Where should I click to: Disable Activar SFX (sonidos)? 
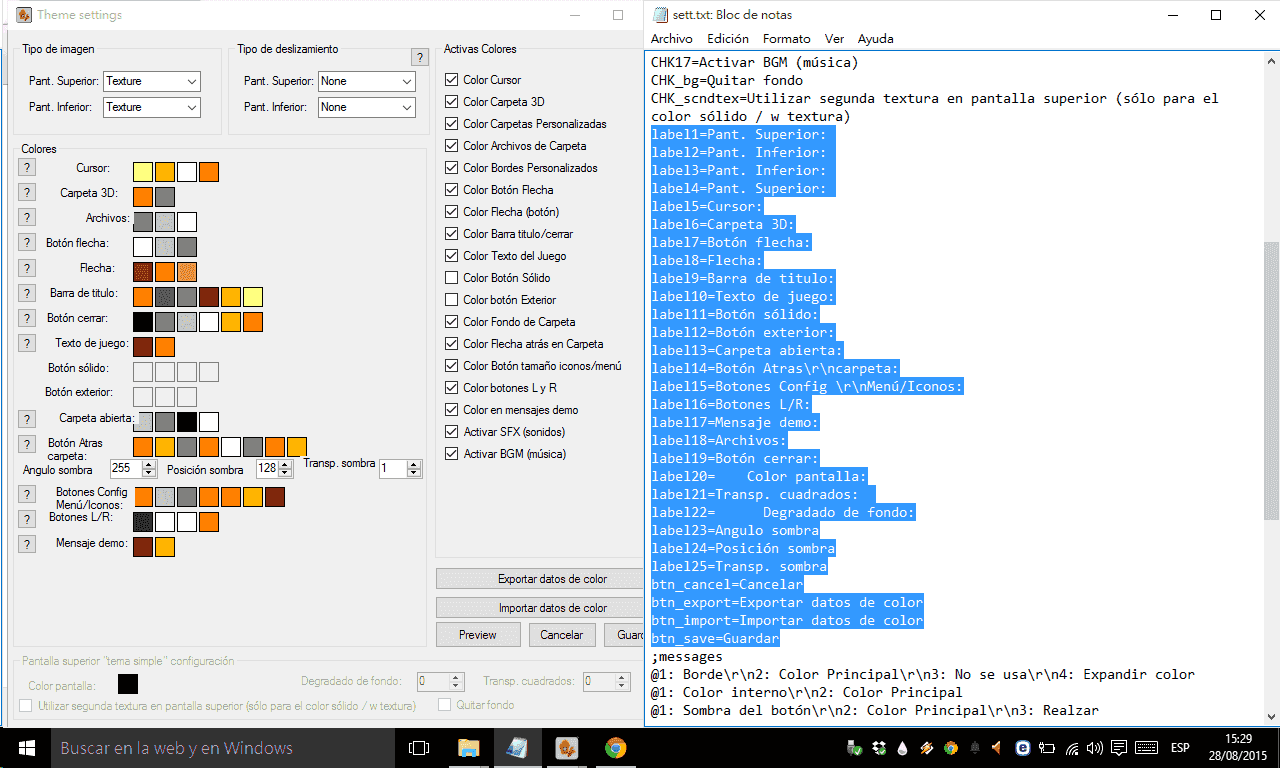click(x=452, y=432)
